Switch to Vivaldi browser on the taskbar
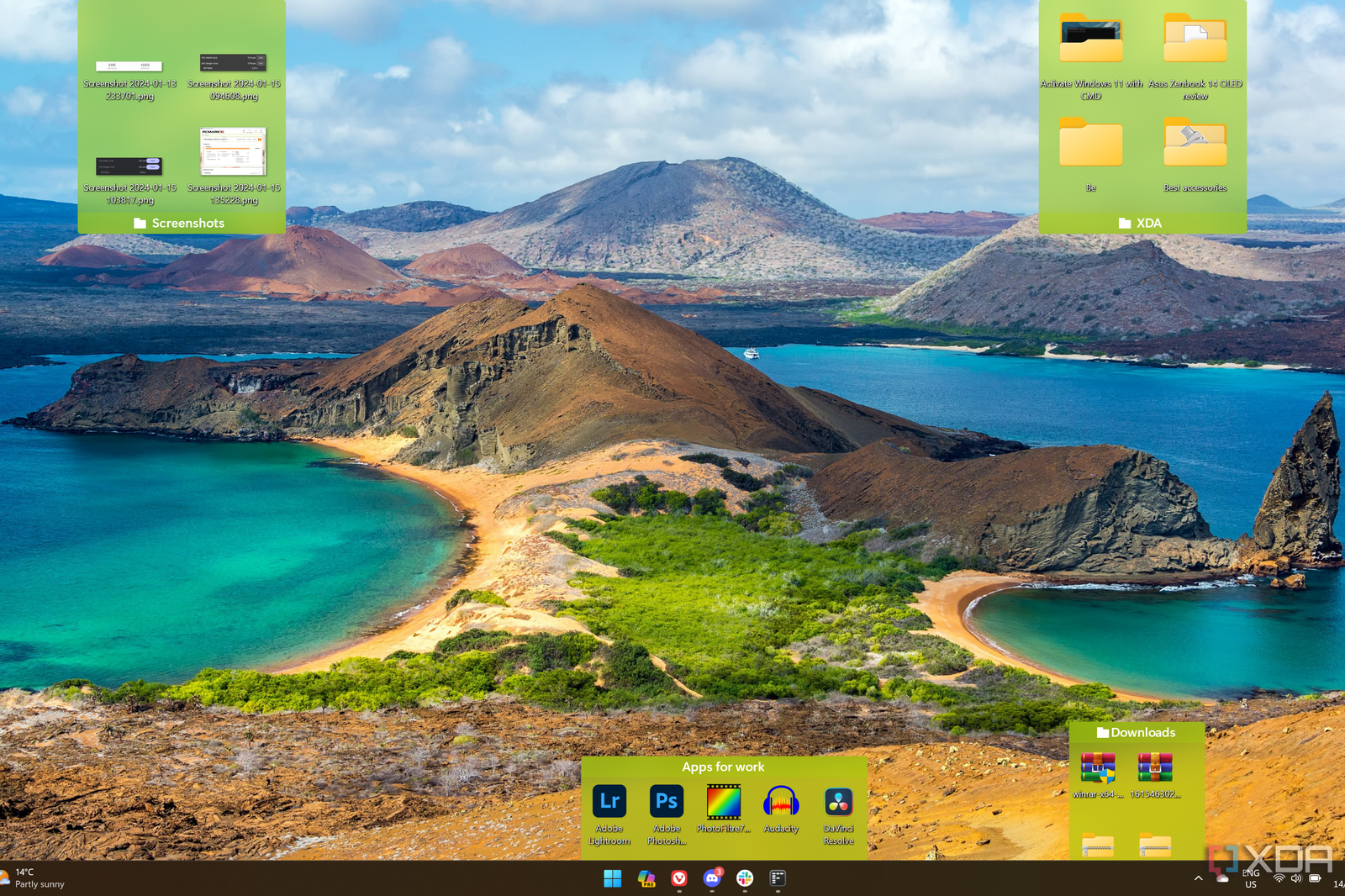The image size is (1345, 896). click(679, 878)
